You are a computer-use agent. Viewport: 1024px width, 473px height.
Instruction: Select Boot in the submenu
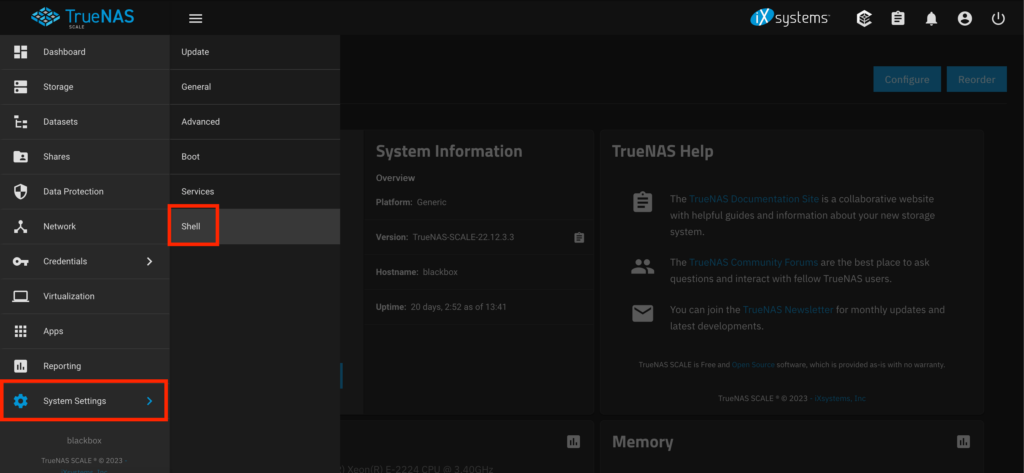click(x=255, y=157)
